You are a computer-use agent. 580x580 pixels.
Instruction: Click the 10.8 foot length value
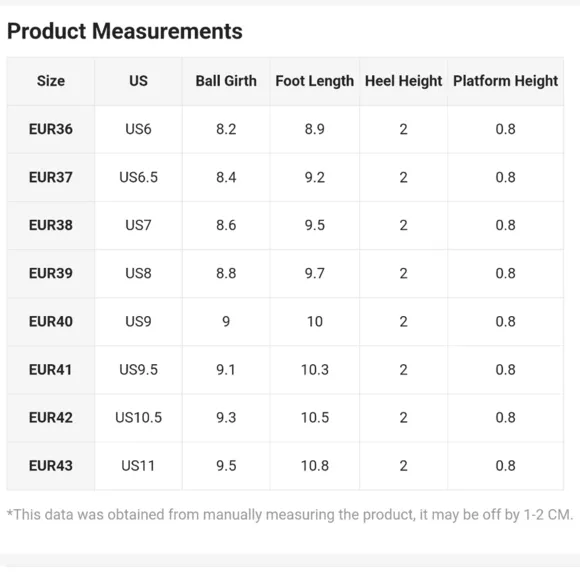pos(315,466)
